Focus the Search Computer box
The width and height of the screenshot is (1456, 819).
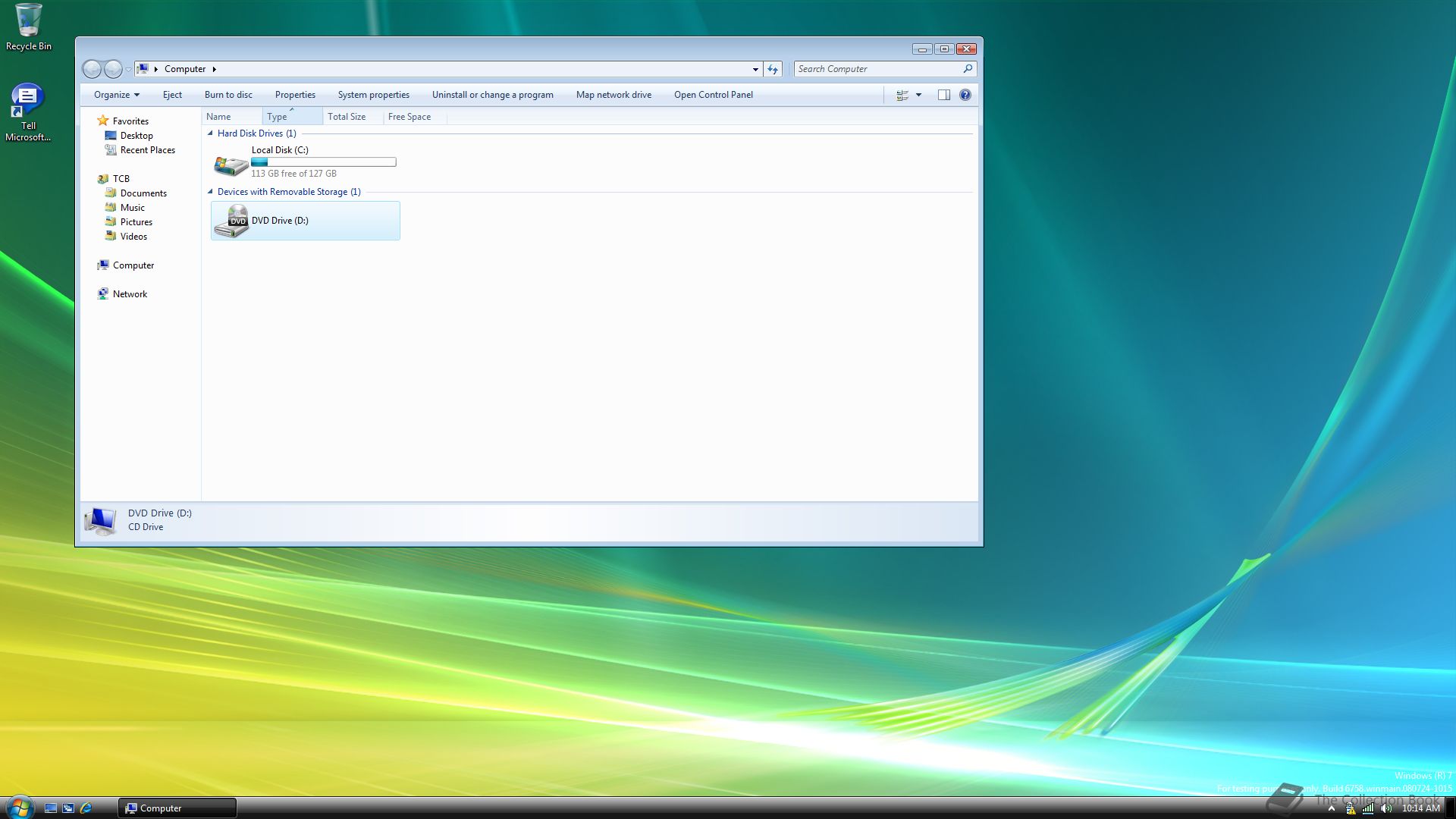point(877,69)
